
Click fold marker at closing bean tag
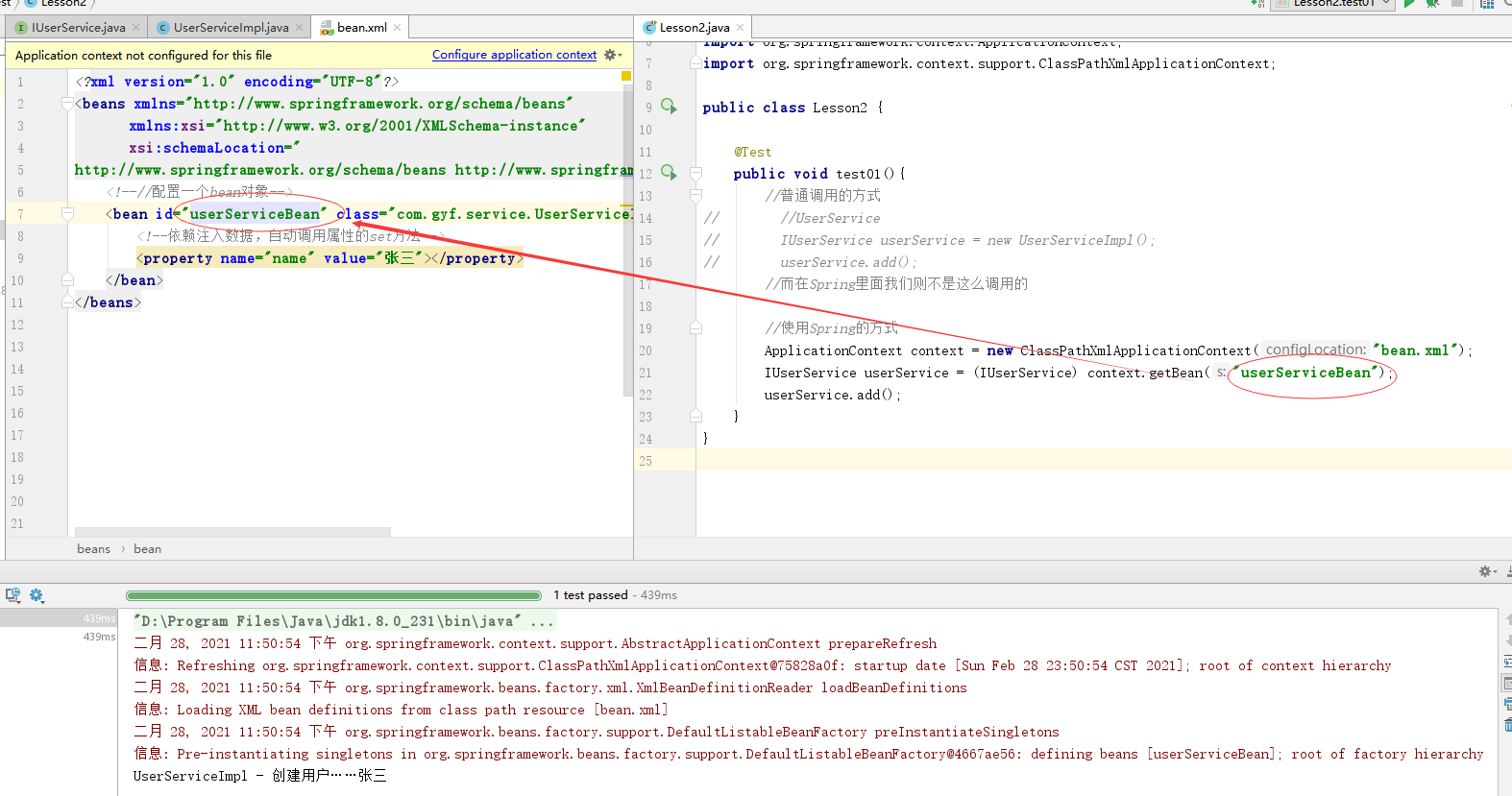click(67, 280)
